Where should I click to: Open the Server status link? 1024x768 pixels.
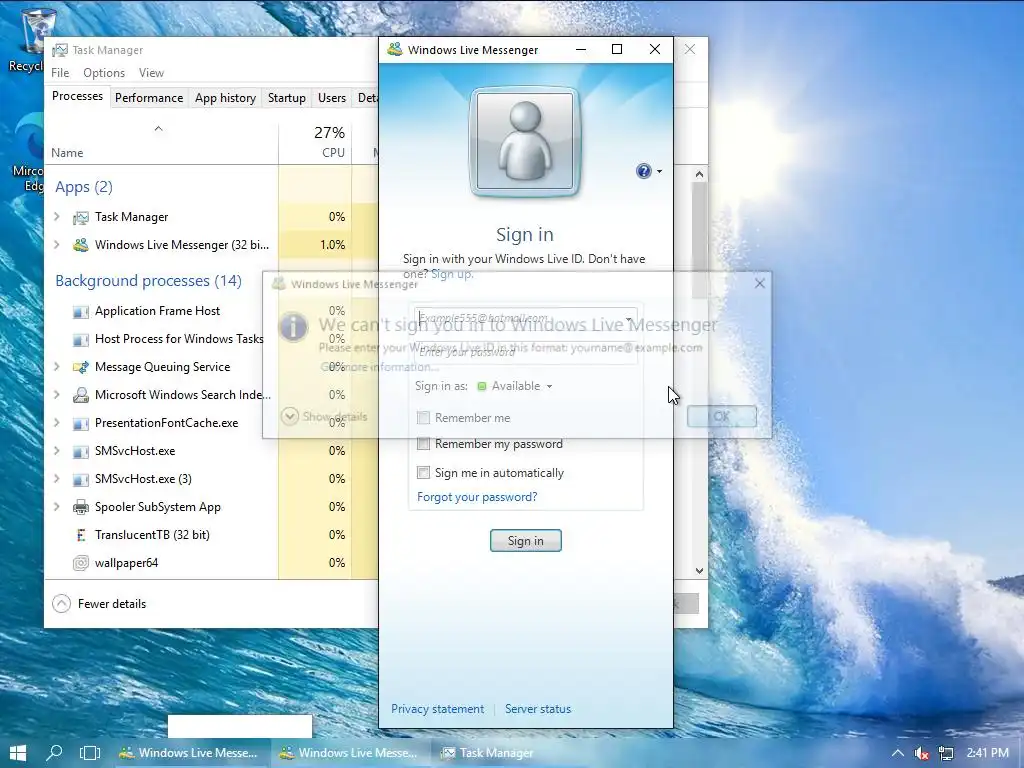pyautogui.click(x=537, y=709)
